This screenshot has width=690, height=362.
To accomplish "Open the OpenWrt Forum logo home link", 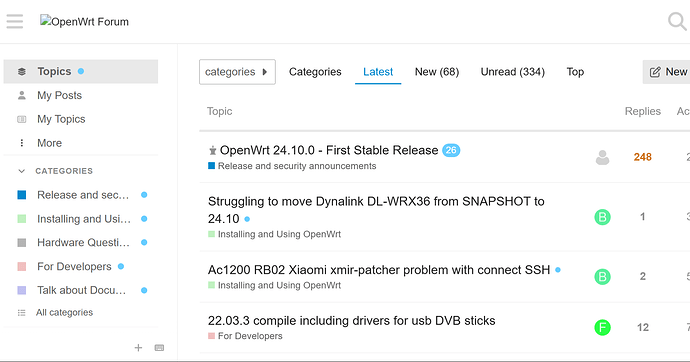I will (84, 21).
